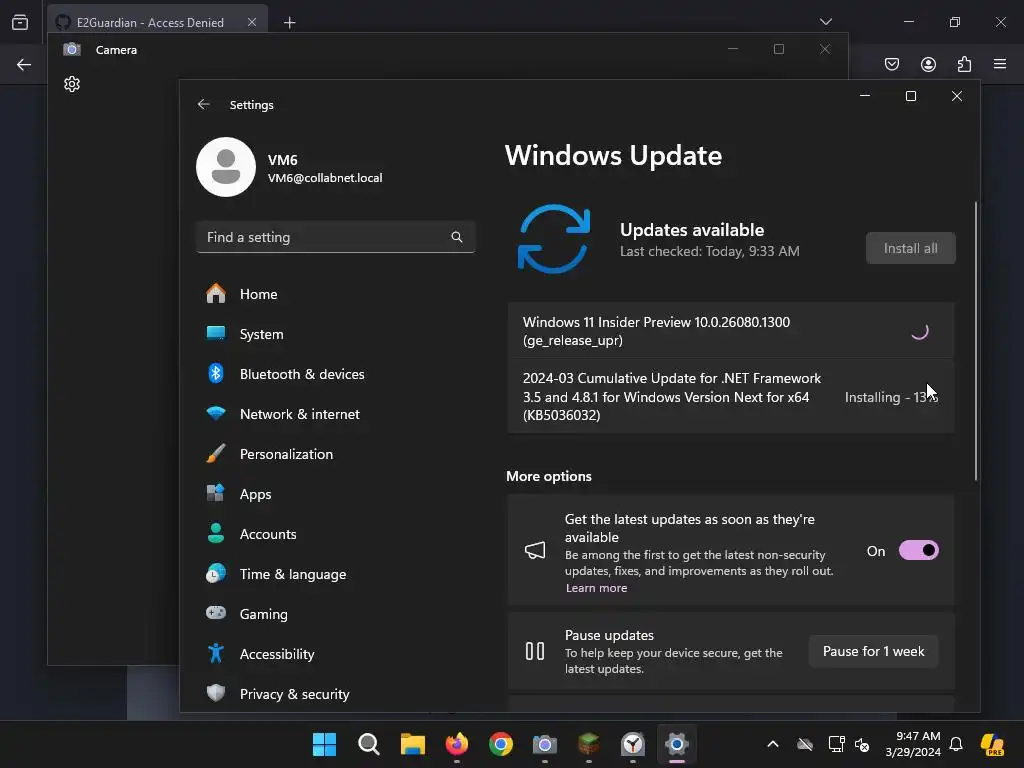1024x768 pixels.
Task: Open the notification bell
Action: tap(956, 744)
